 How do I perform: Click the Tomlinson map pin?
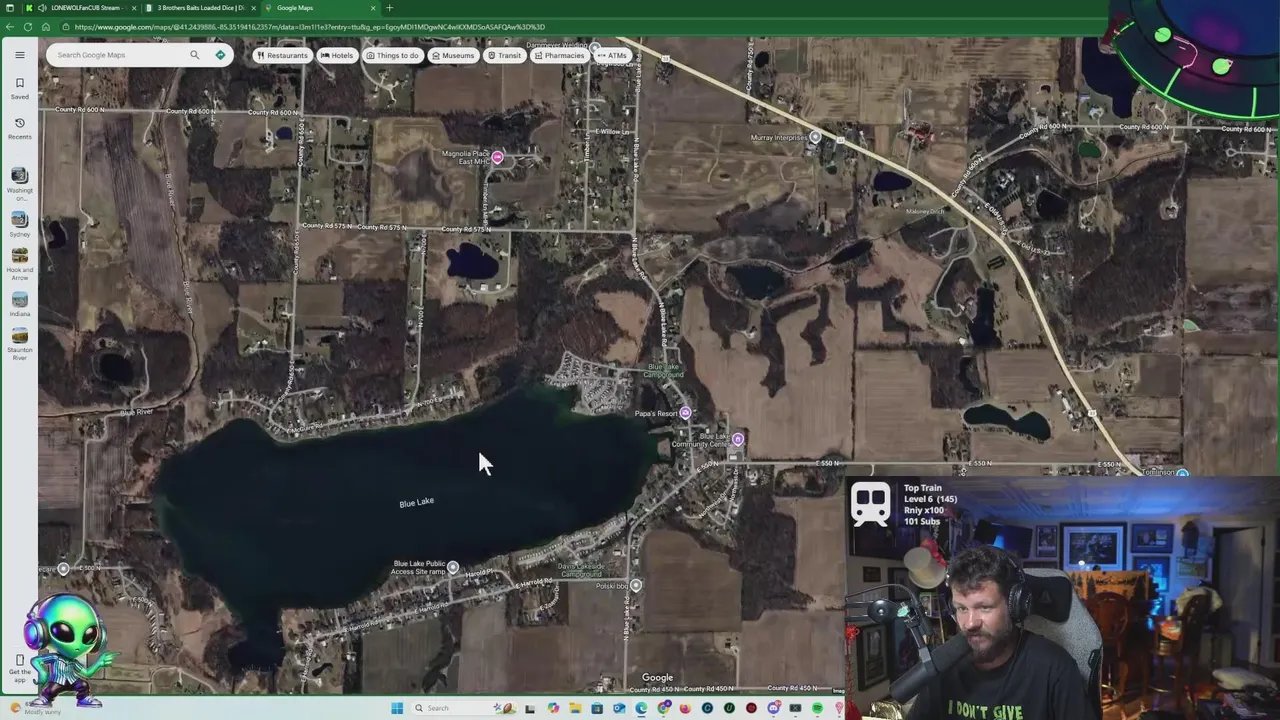point(1183,473)
